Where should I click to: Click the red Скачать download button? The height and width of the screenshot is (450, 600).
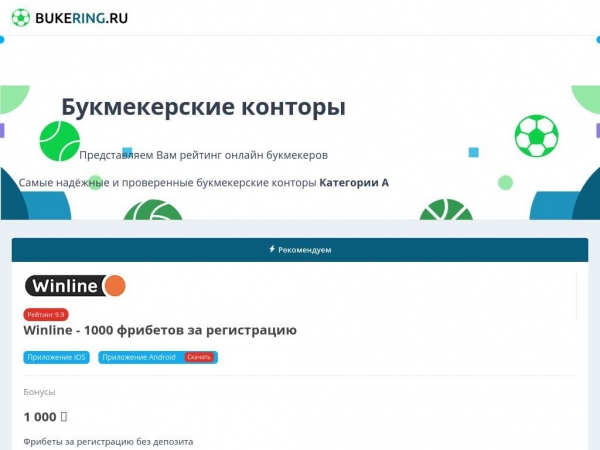point(199,357)
